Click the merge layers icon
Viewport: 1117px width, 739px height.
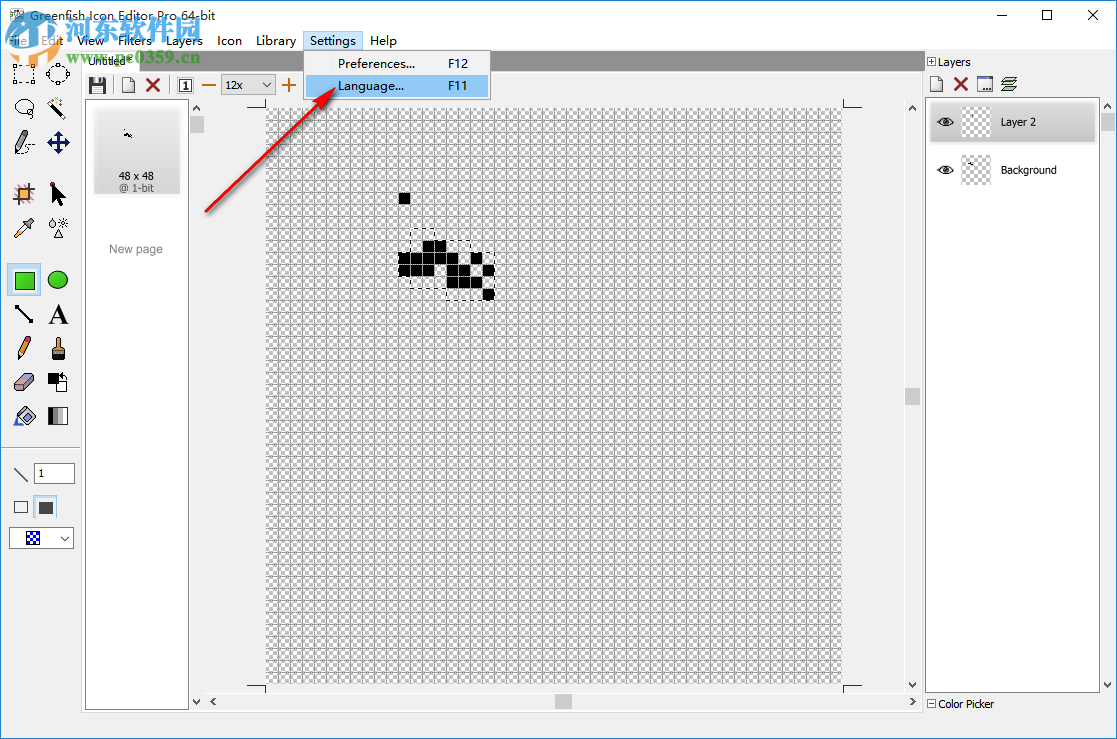1009,84
